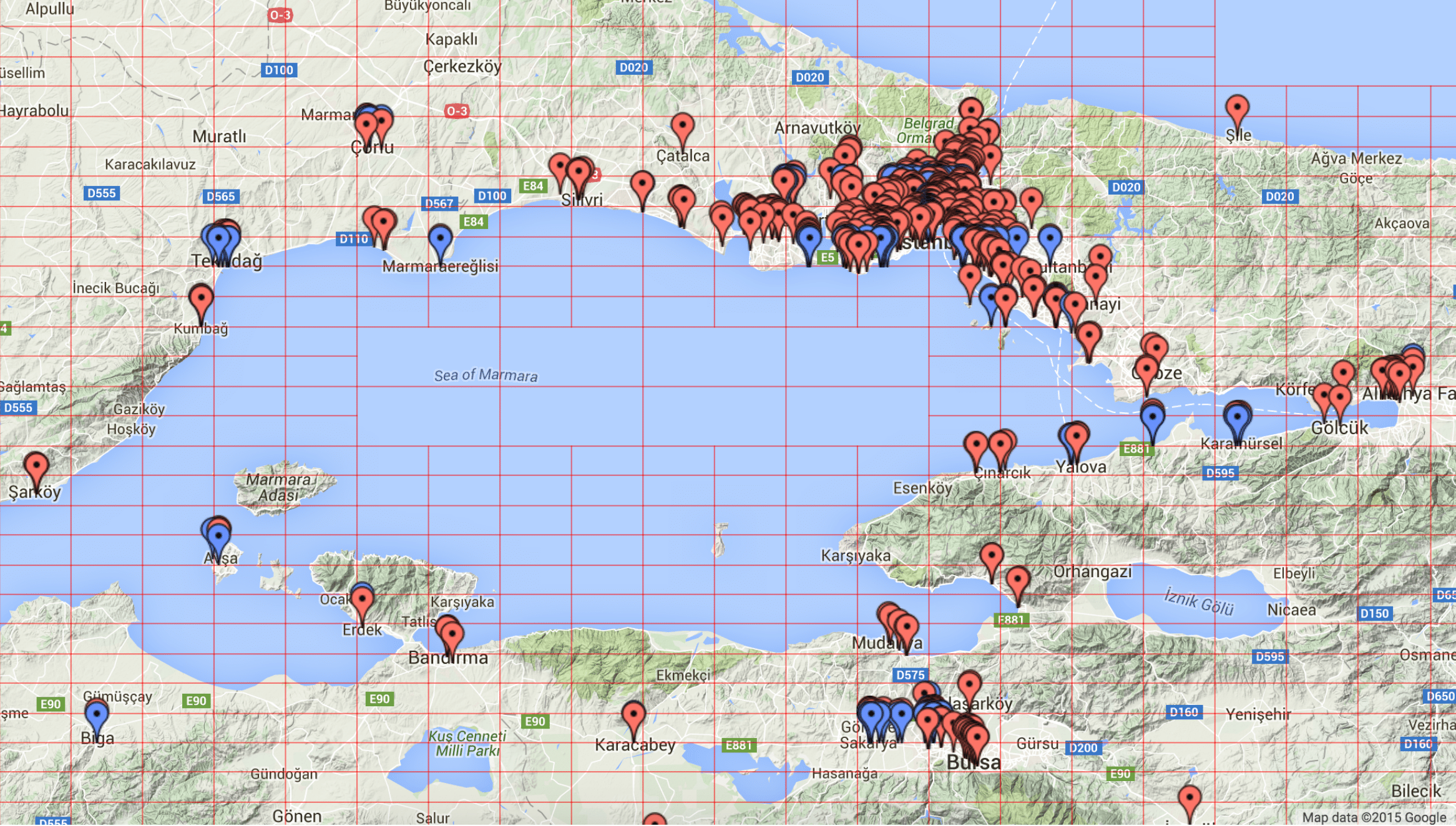This screenshot has width=1456, height=826.
Task: Click the Sea of Marmara label
Action: pyautogui.click(x=486, y=375)
